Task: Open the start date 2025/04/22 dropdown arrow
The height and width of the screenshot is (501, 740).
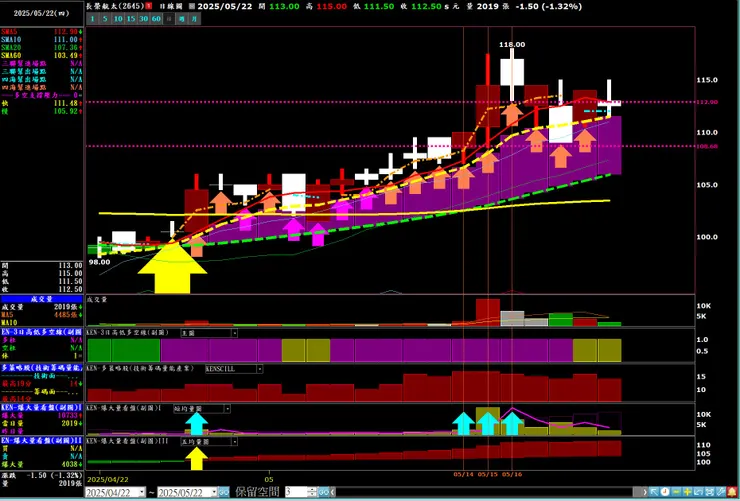Action: point(142,492)
